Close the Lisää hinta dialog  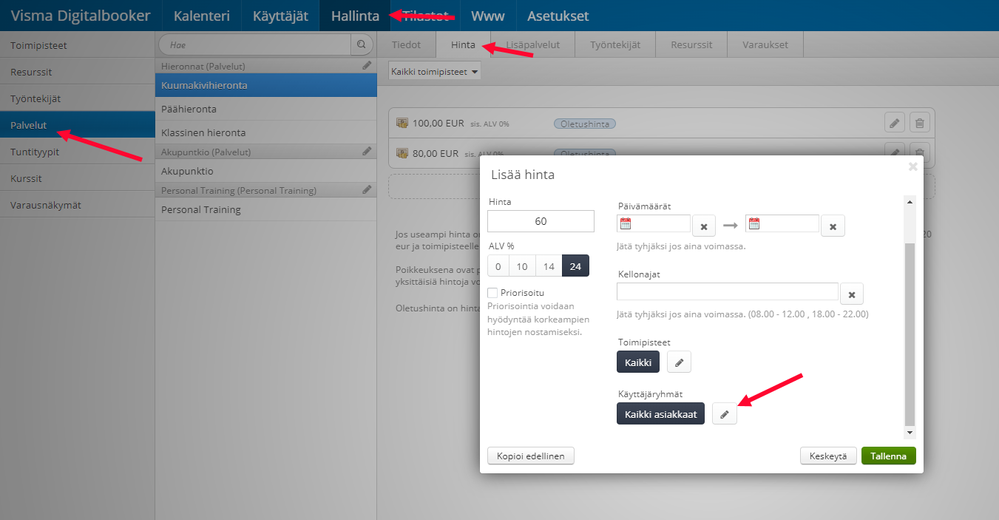[913, 166]
